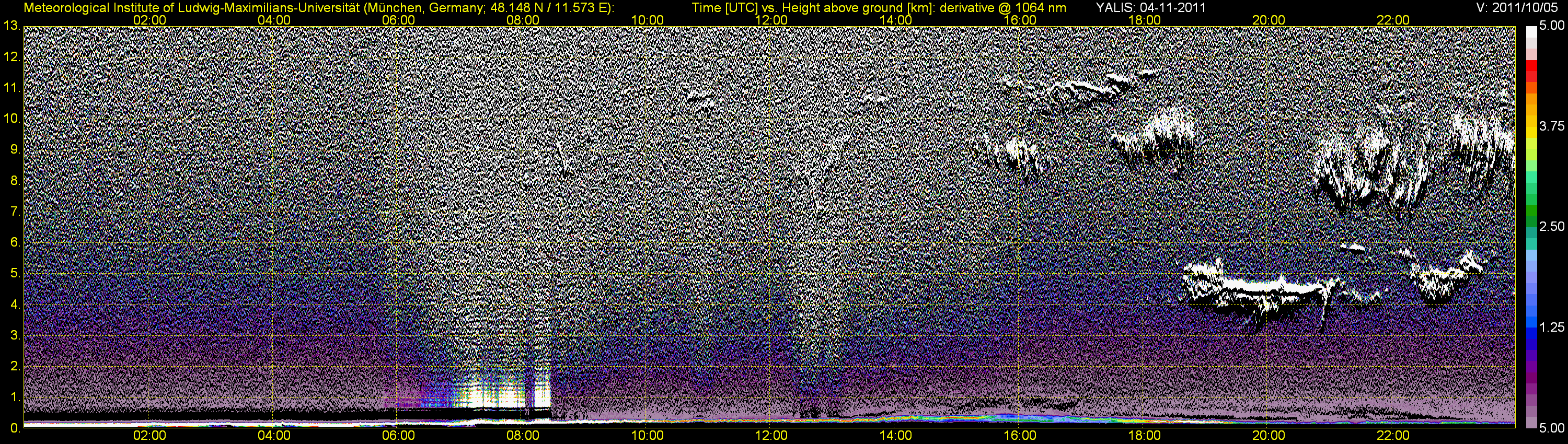This screenshot has height=444, width=1568.
Task: Click the 04:00 label on the bottom time axis
Action: coord(274,436)
